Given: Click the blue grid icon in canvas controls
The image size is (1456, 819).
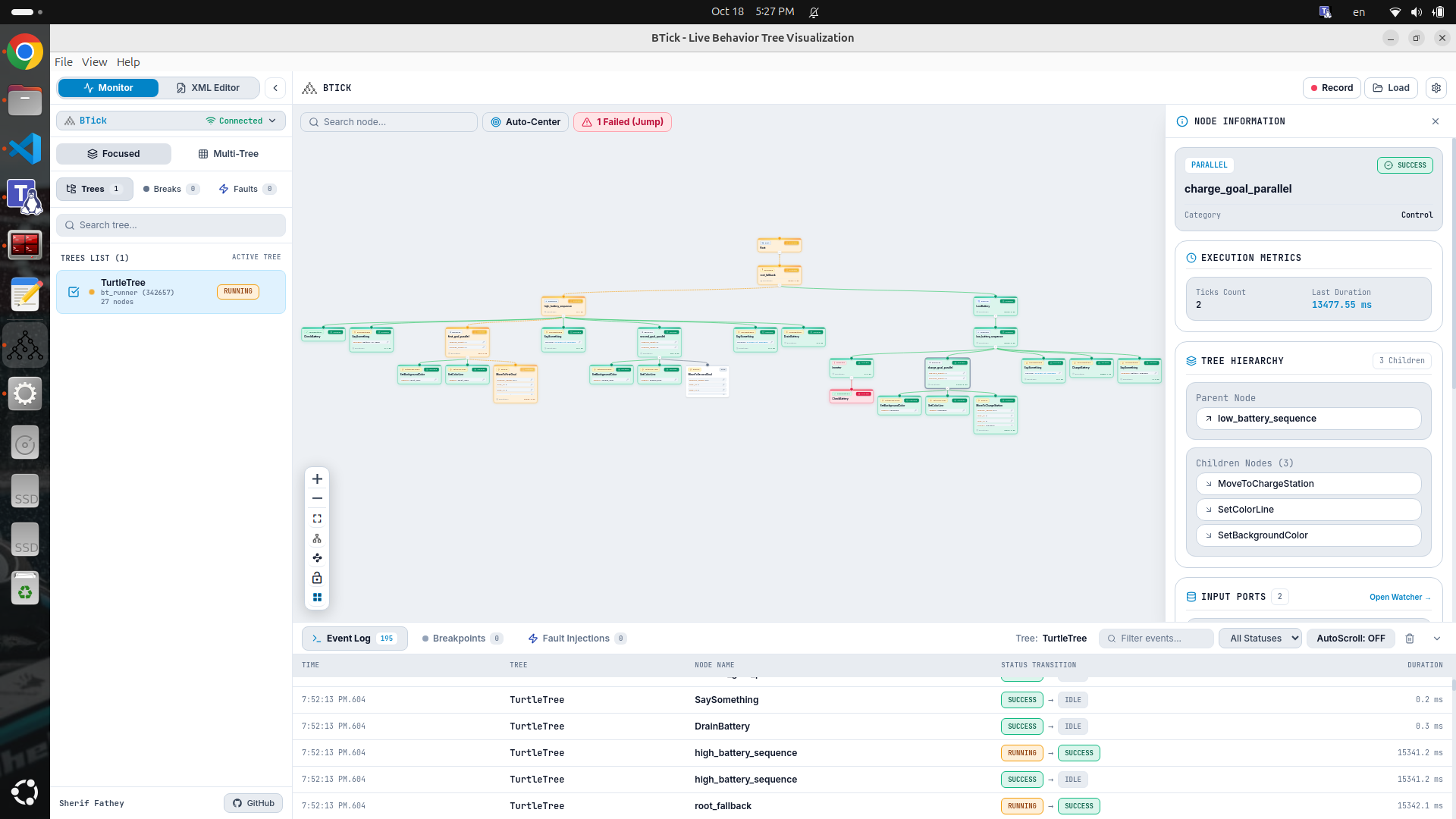Looking at the screenshot, I should pos(317,598).
